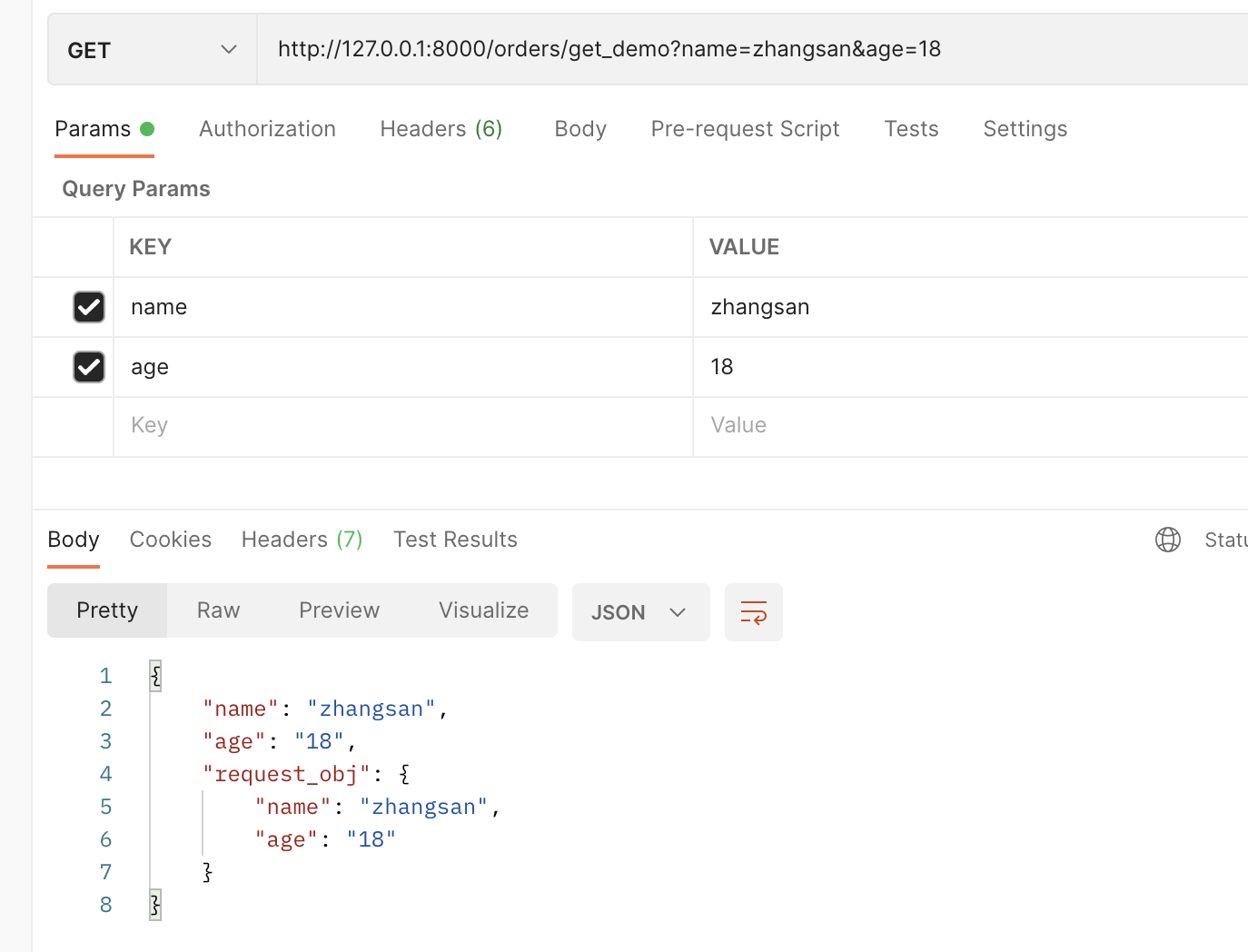Switch to the Cookies response tab

pos(170,539)
